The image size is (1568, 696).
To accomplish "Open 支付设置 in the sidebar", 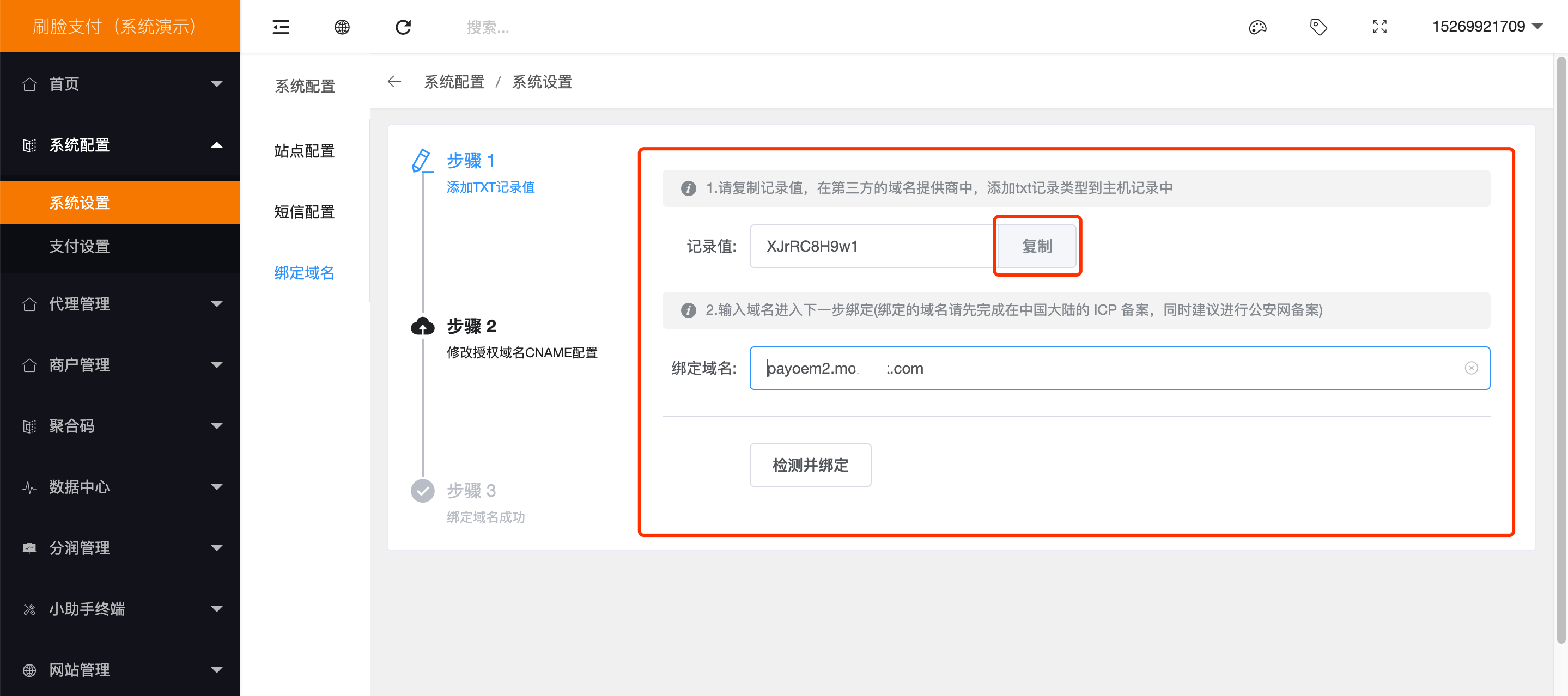I will (120, 246).
